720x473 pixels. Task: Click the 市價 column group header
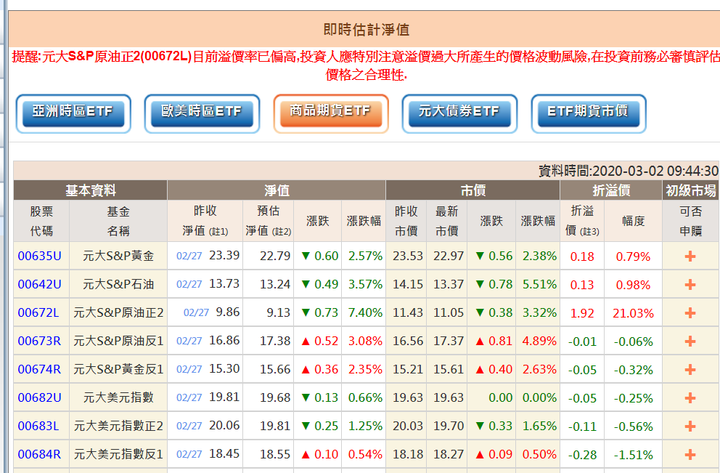(473, 190)
